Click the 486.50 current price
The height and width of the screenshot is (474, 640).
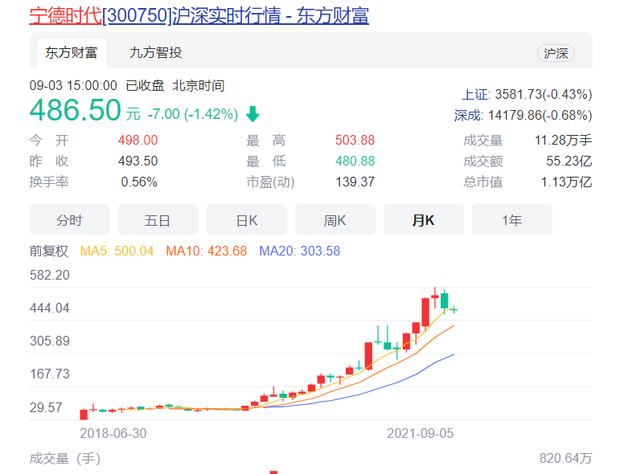[75, 109]
